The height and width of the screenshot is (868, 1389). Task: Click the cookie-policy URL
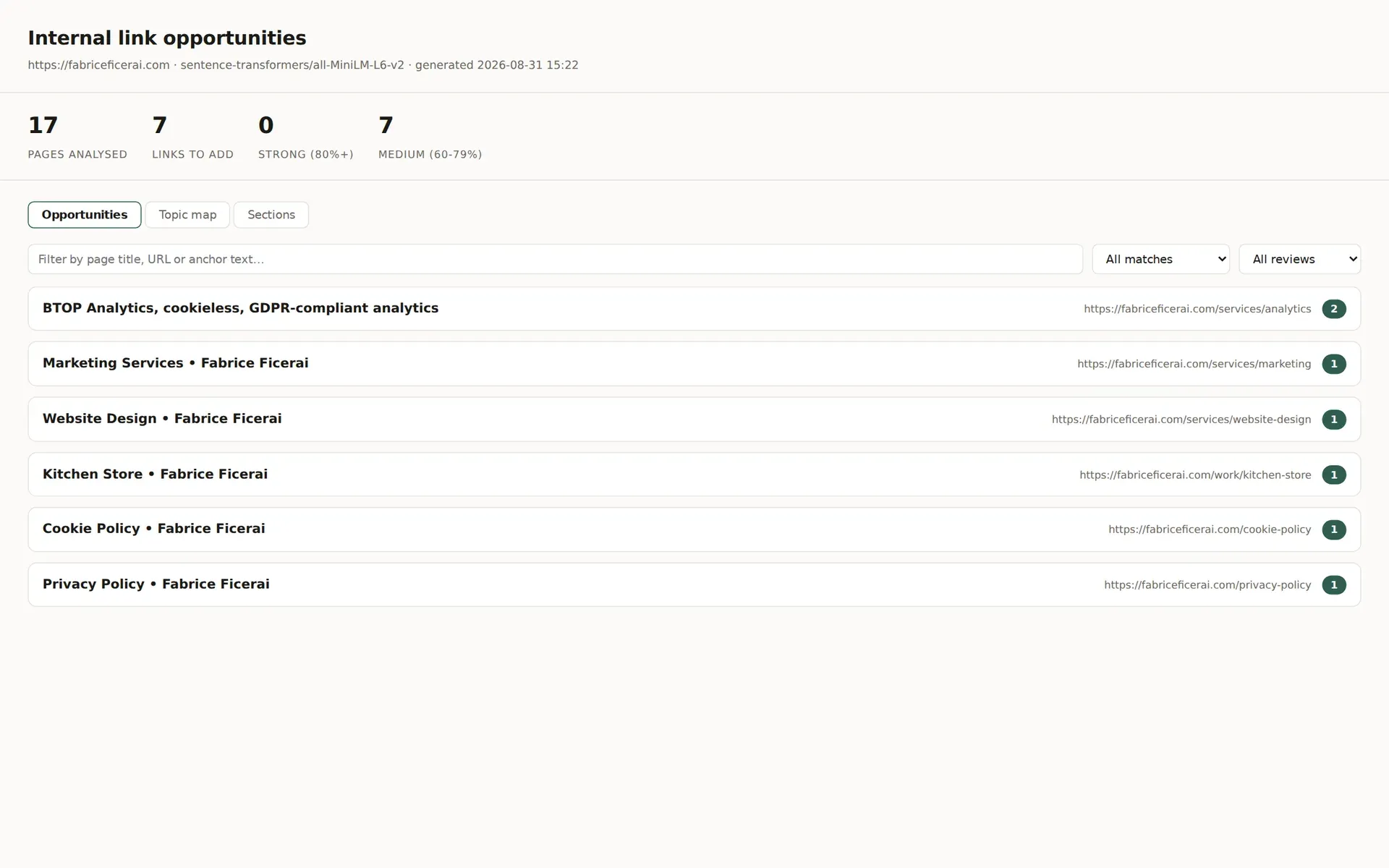(x=1210, y=529)
